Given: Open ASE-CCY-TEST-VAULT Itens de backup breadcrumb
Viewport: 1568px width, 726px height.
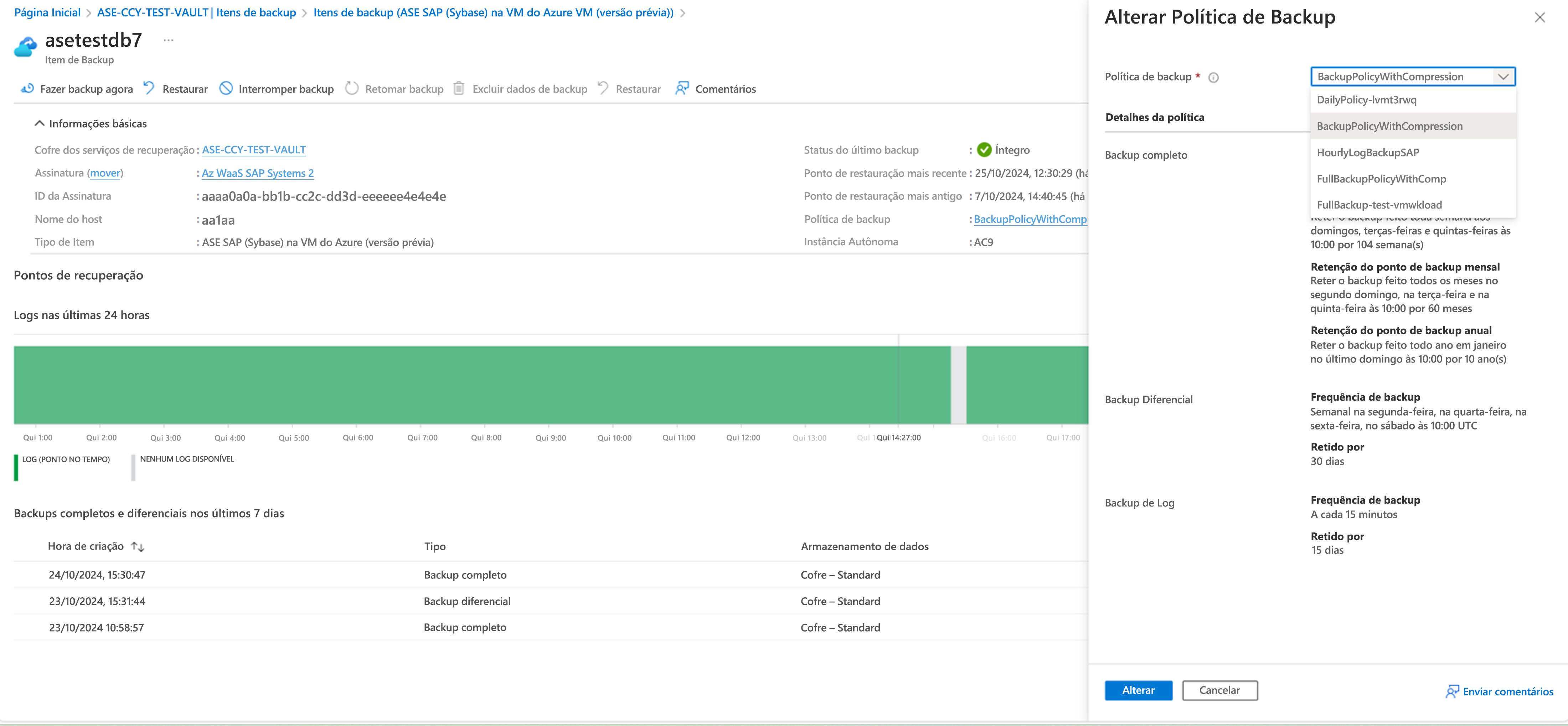Looking at the screenshot, I should tap(196, 13).
